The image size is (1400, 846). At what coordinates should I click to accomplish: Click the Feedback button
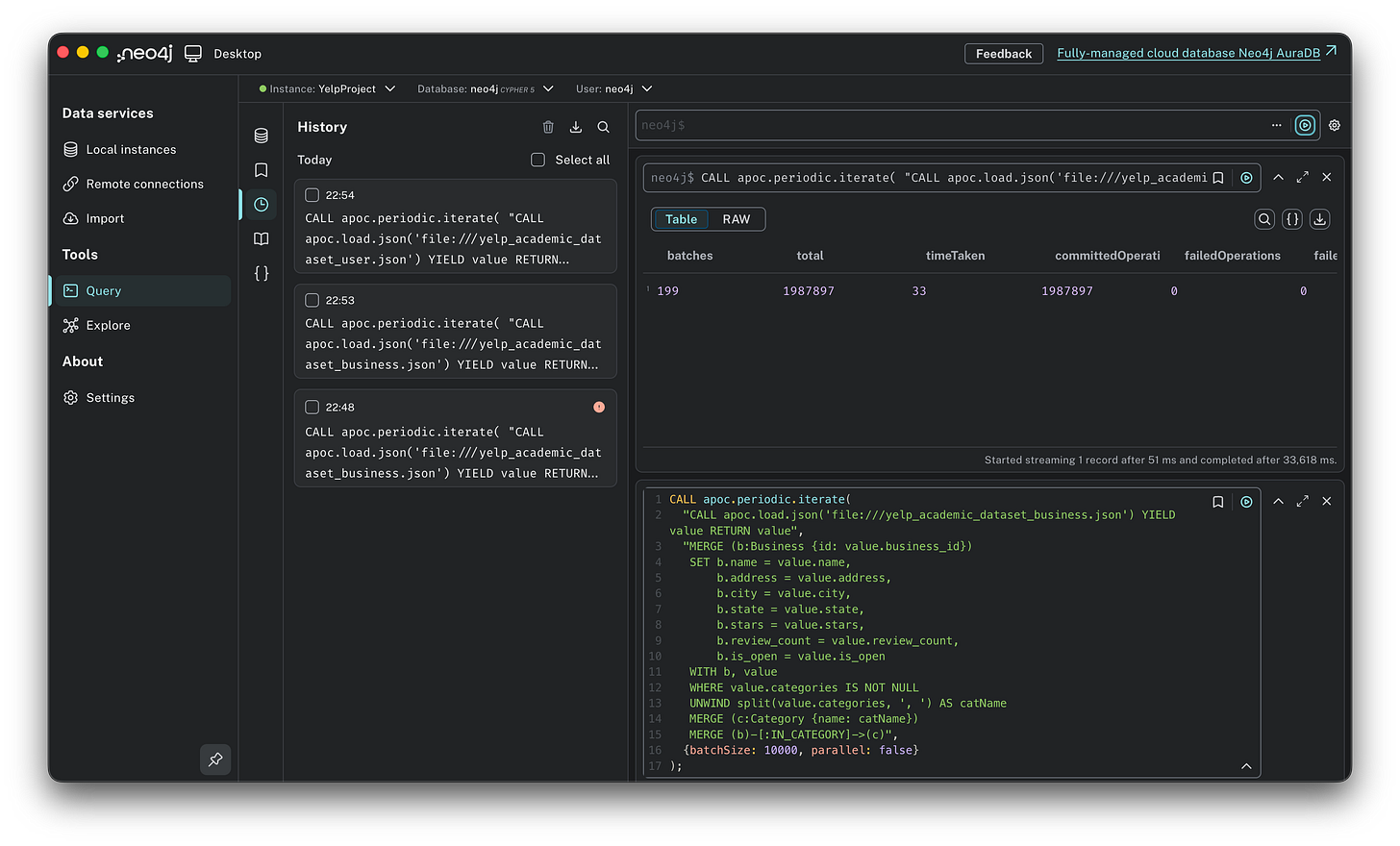[x=1003, y=53]
